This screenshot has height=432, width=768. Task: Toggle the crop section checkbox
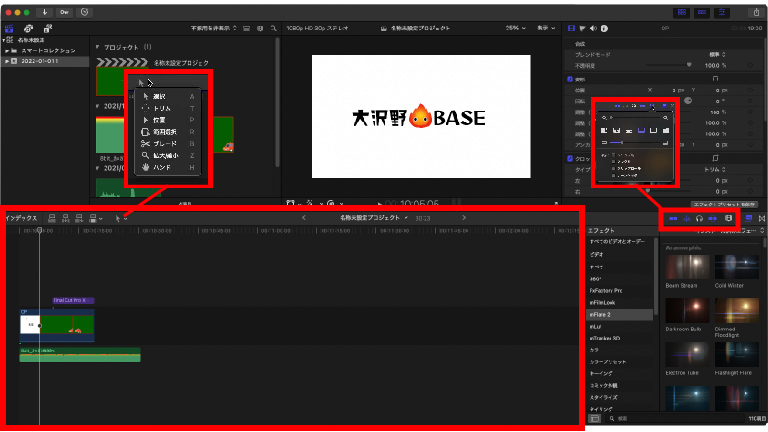pyautogui.click(x=570, y=159)
